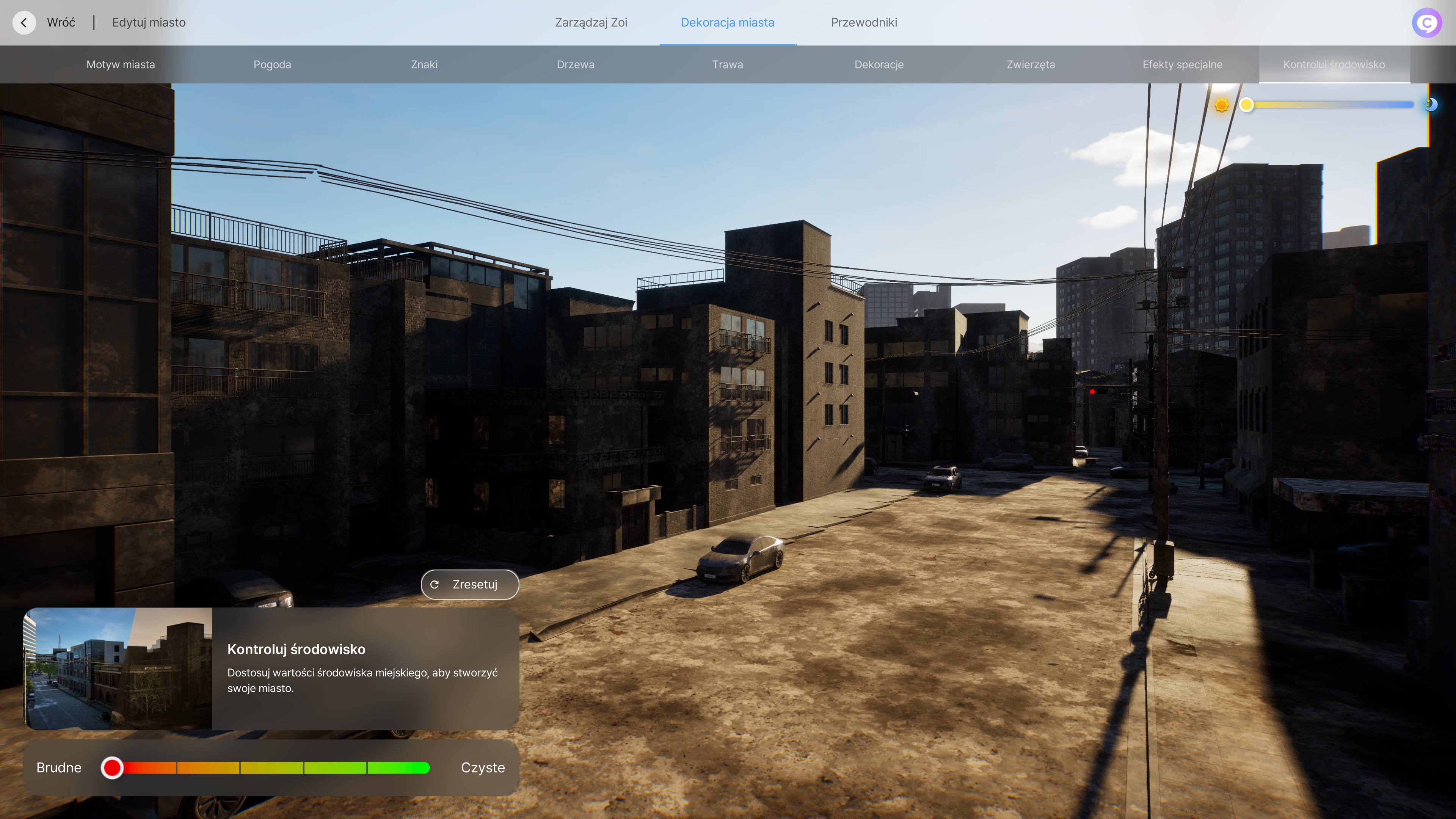1456x819 pixels.
Task: Click the back arrow icon
Action: [24, 23]
